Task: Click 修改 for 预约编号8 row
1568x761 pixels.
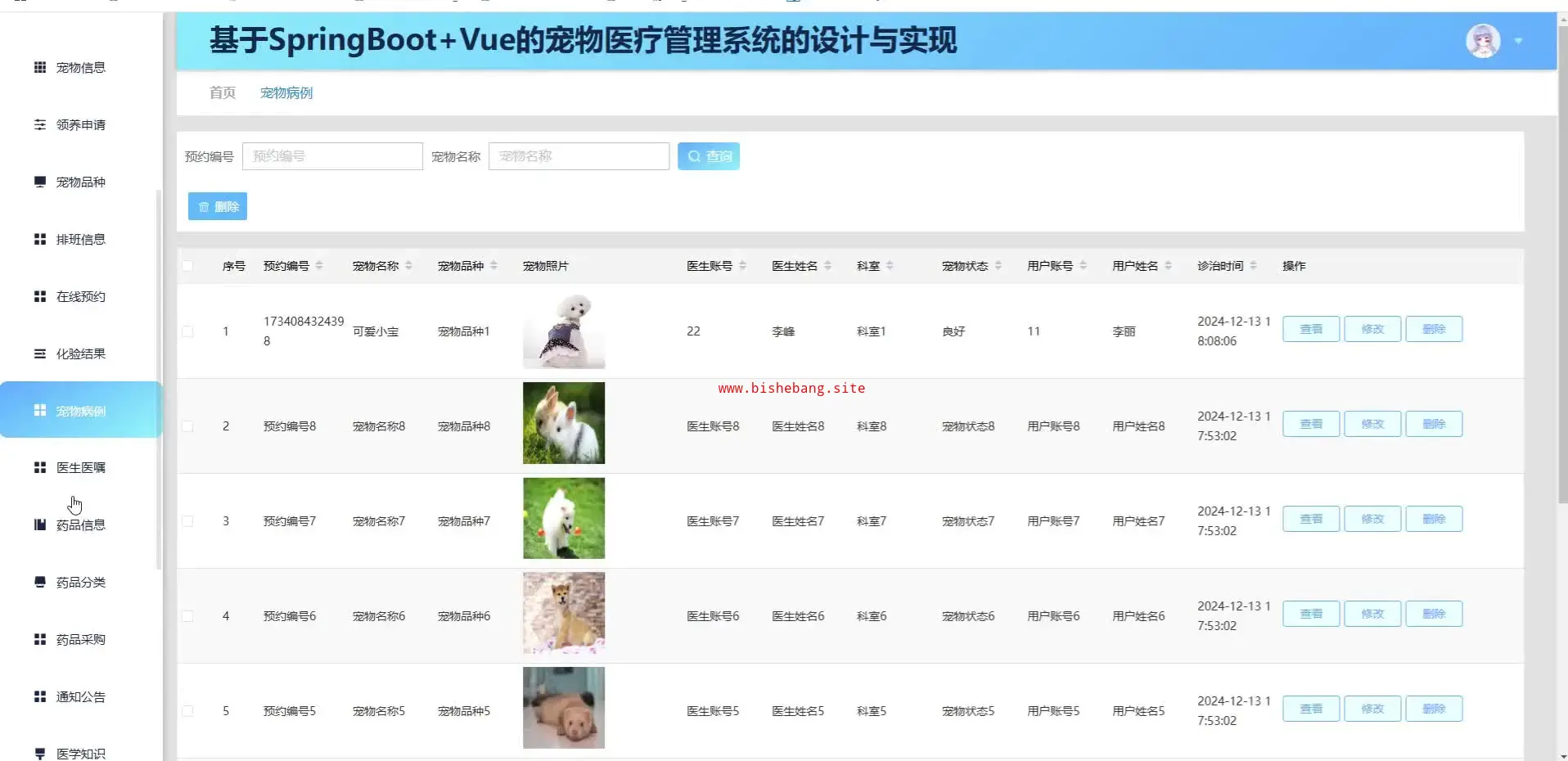Action: pyautogui.click(x=1372, y=424)
